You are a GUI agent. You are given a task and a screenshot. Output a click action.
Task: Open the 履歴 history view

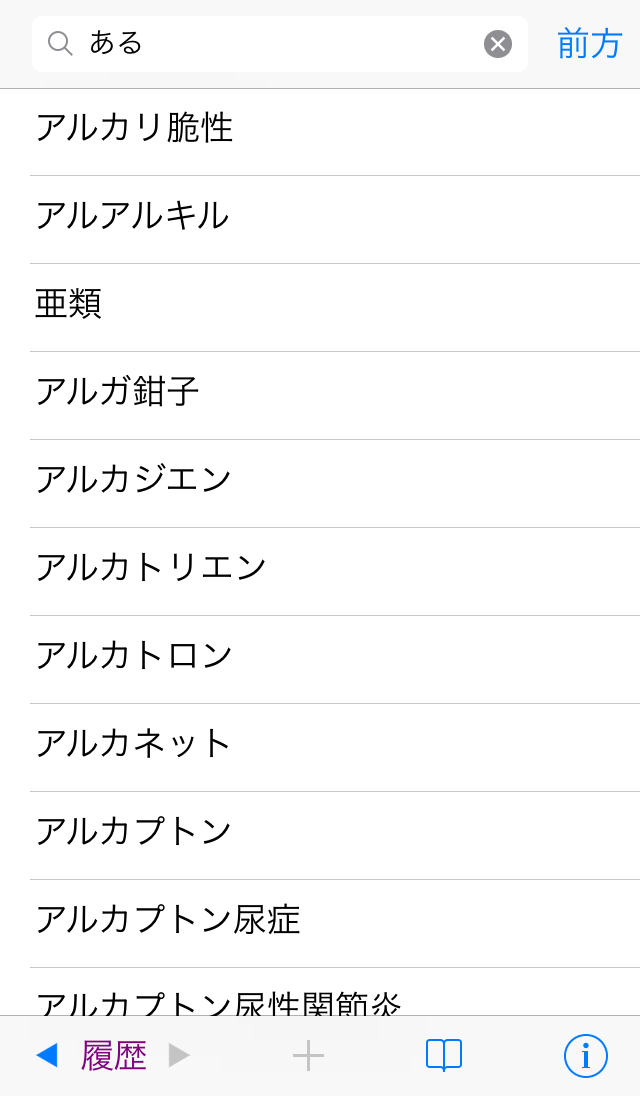[114, 1055]
